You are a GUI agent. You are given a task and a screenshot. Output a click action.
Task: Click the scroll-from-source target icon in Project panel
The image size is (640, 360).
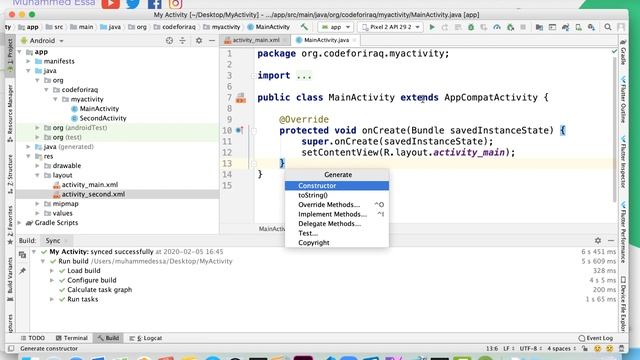tap(169, 40)
